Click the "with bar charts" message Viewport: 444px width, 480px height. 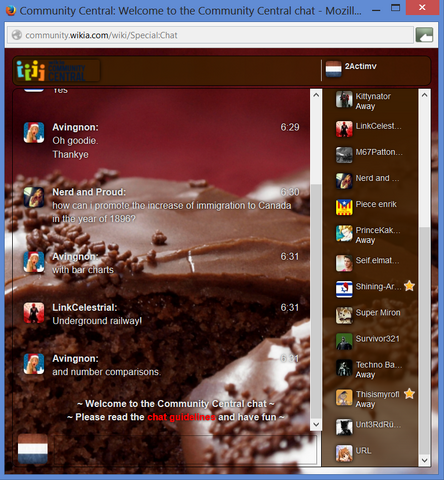(83, 270)
